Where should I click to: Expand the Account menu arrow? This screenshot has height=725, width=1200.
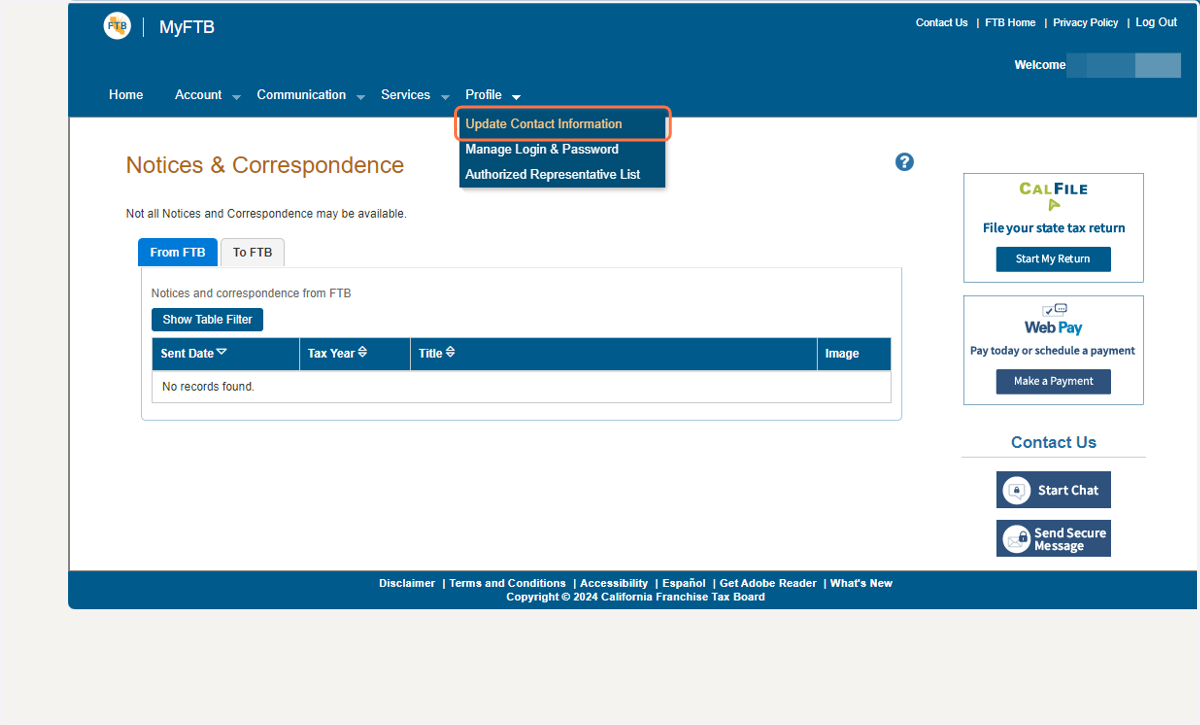click(x=236, y=97)
